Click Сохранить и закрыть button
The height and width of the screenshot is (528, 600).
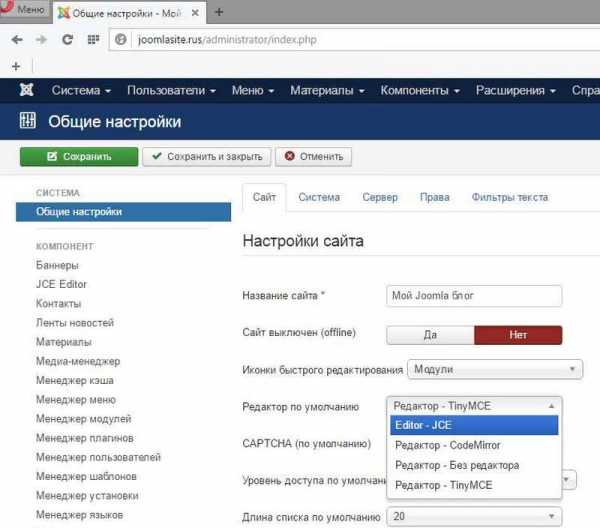[207, 156]
